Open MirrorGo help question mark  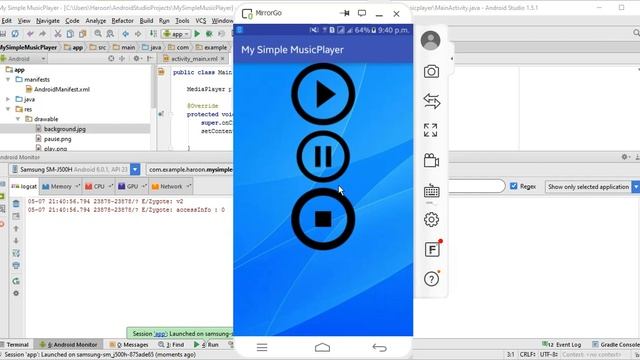(431, 279)
